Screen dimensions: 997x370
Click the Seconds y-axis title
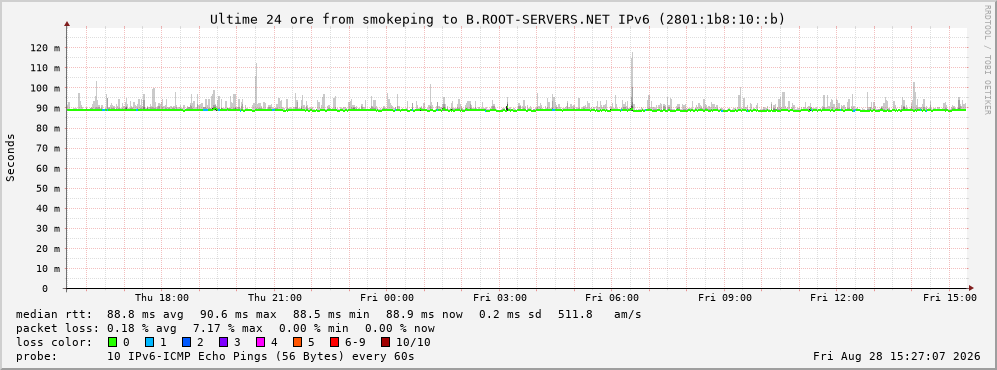(10, 158)
